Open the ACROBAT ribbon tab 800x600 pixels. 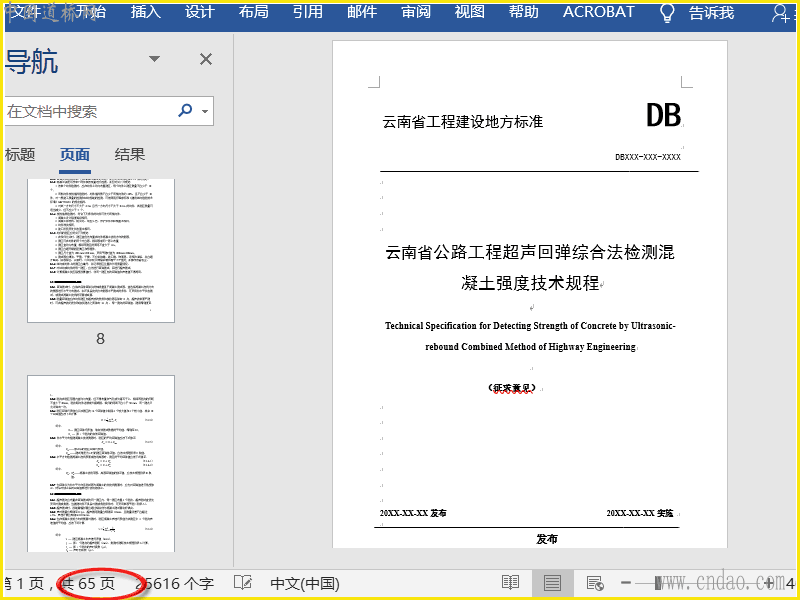point(598,12)
